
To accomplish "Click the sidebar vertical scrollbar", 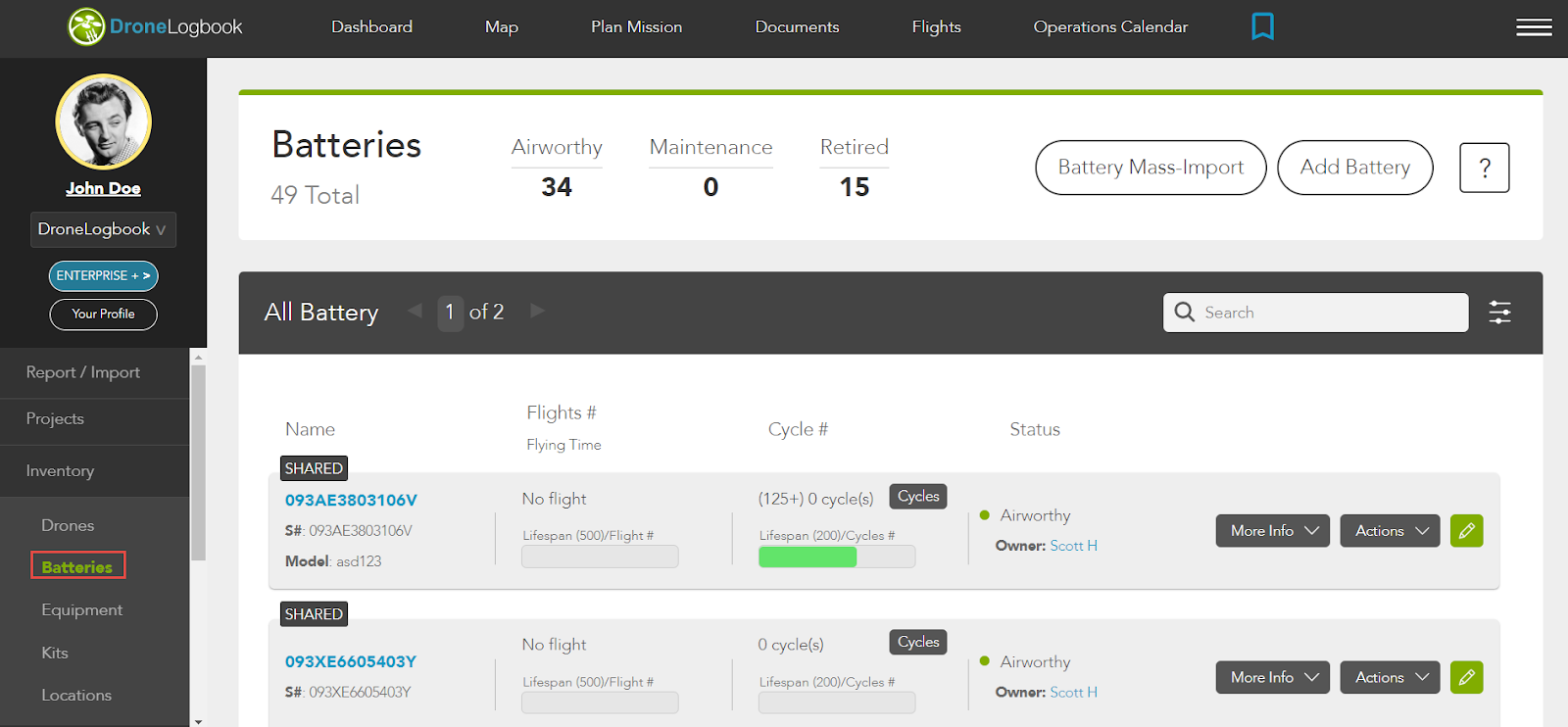I will point(198,462).
